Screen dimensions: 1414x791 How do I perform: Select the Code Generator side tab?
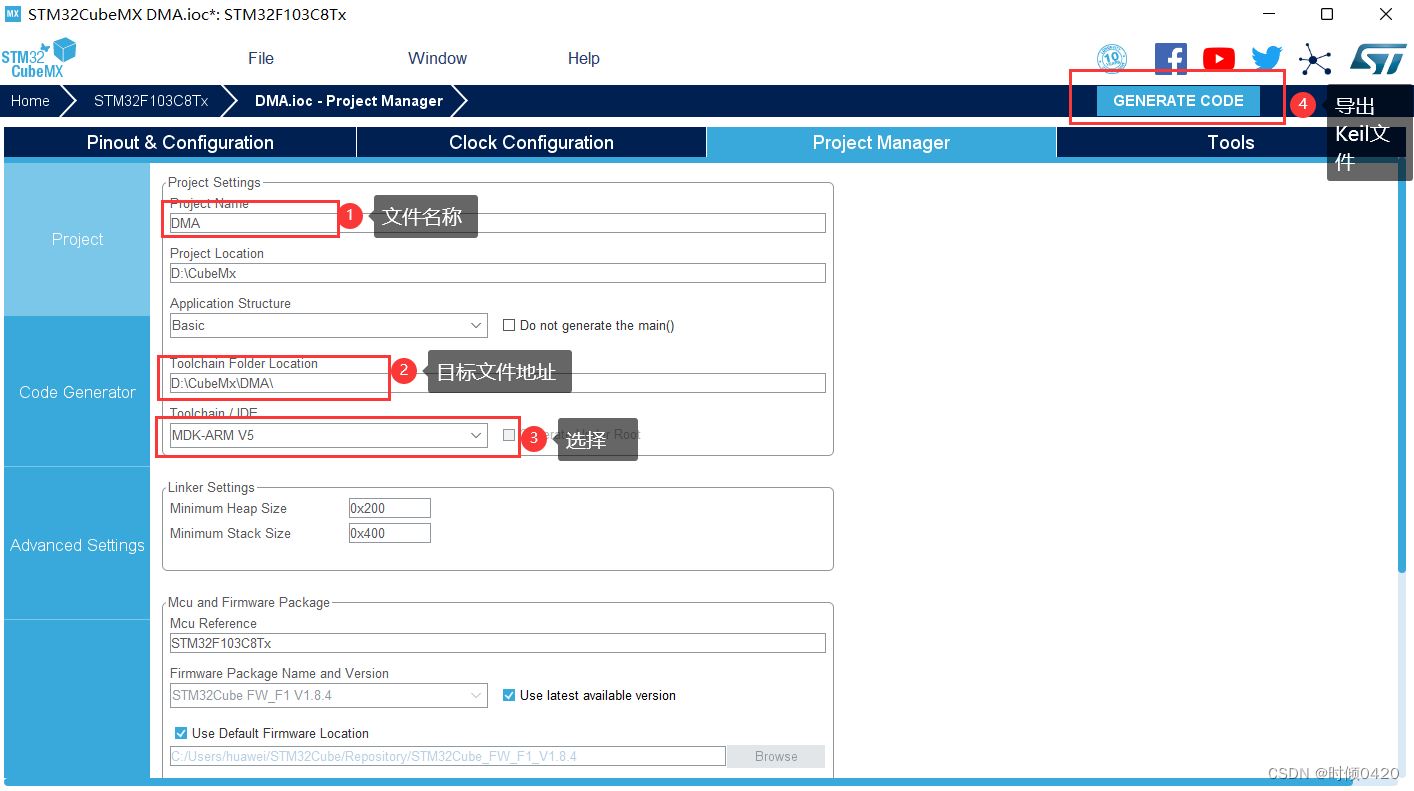tap(77, 392)
